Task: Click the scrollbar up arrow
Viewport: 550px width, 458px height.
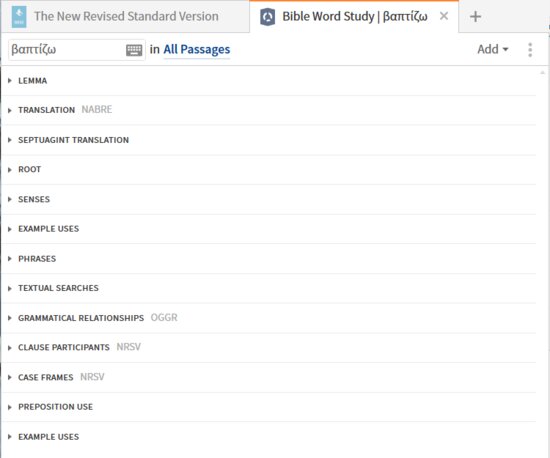Action: [542, 73]
